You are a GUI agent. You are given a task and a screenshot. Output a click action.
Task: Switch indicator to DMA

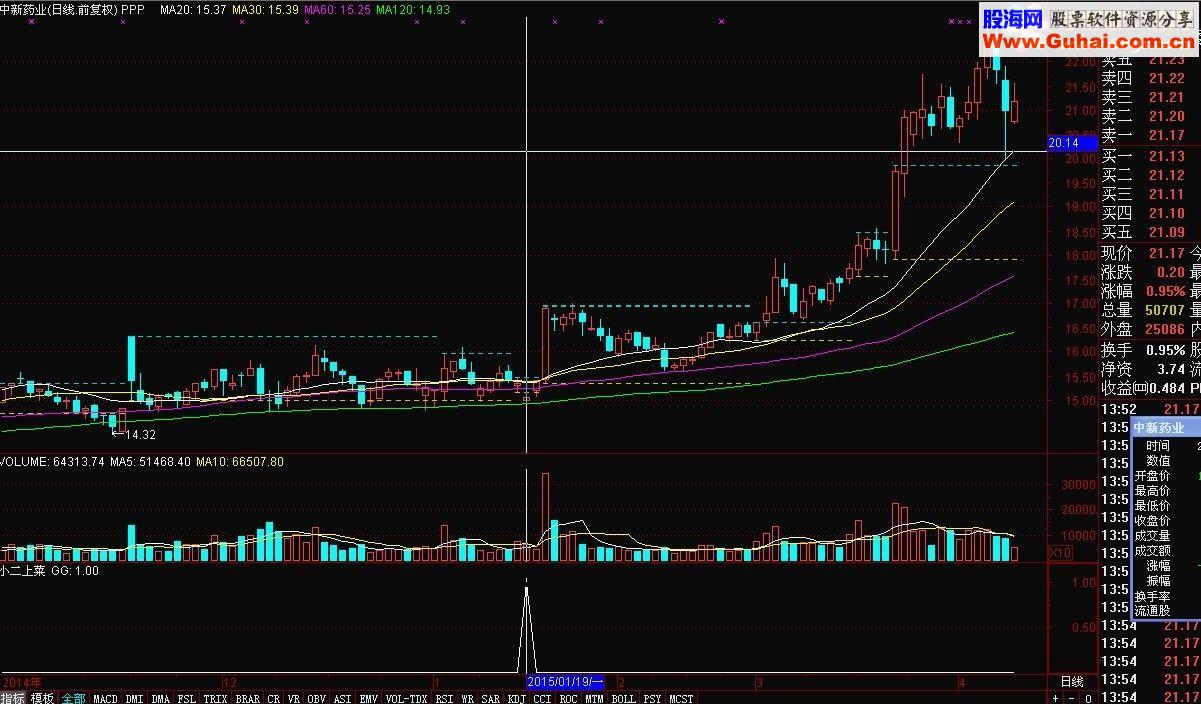click(x=160, y=698)
